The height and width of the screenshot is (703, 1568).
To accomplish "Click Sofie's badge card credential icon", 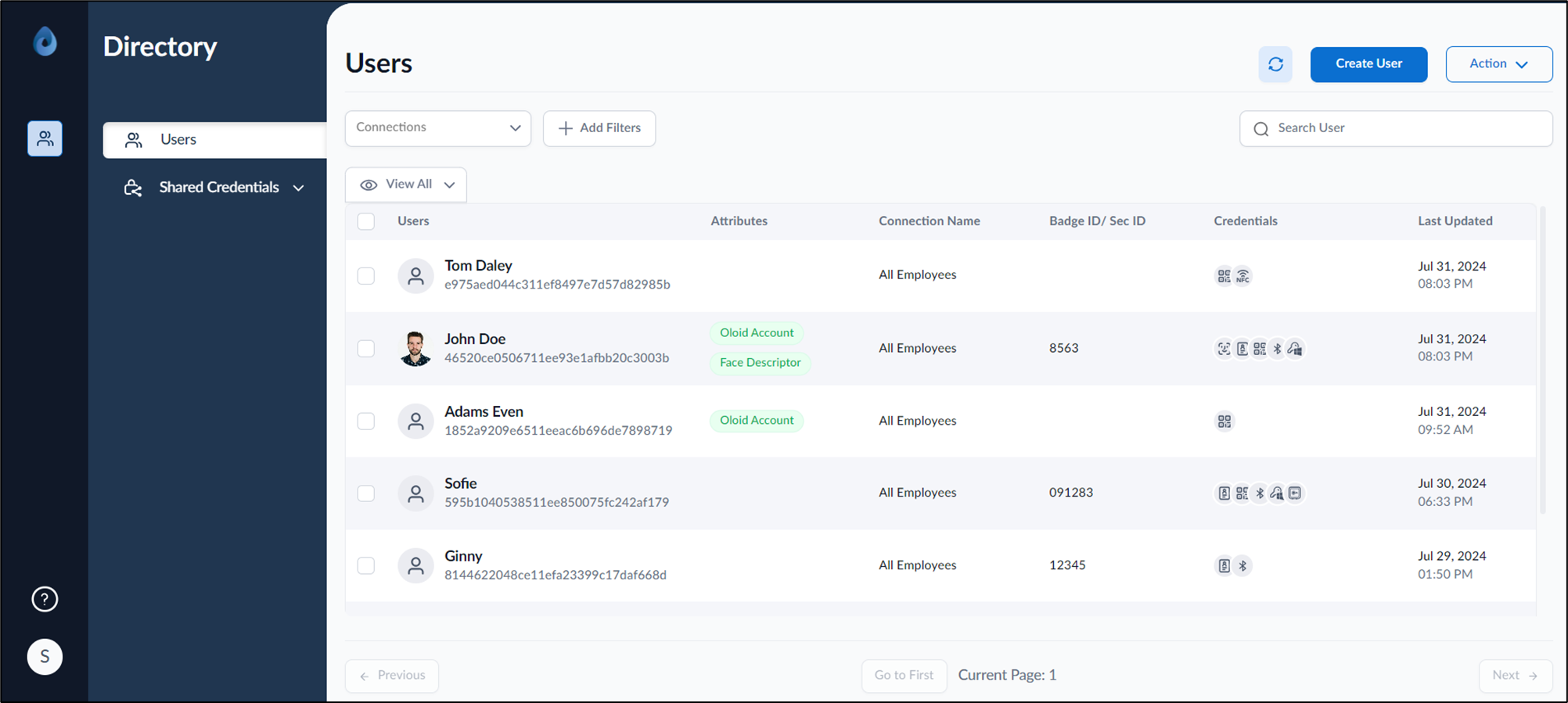I will pyautogui.click(x=1224, y=493).
